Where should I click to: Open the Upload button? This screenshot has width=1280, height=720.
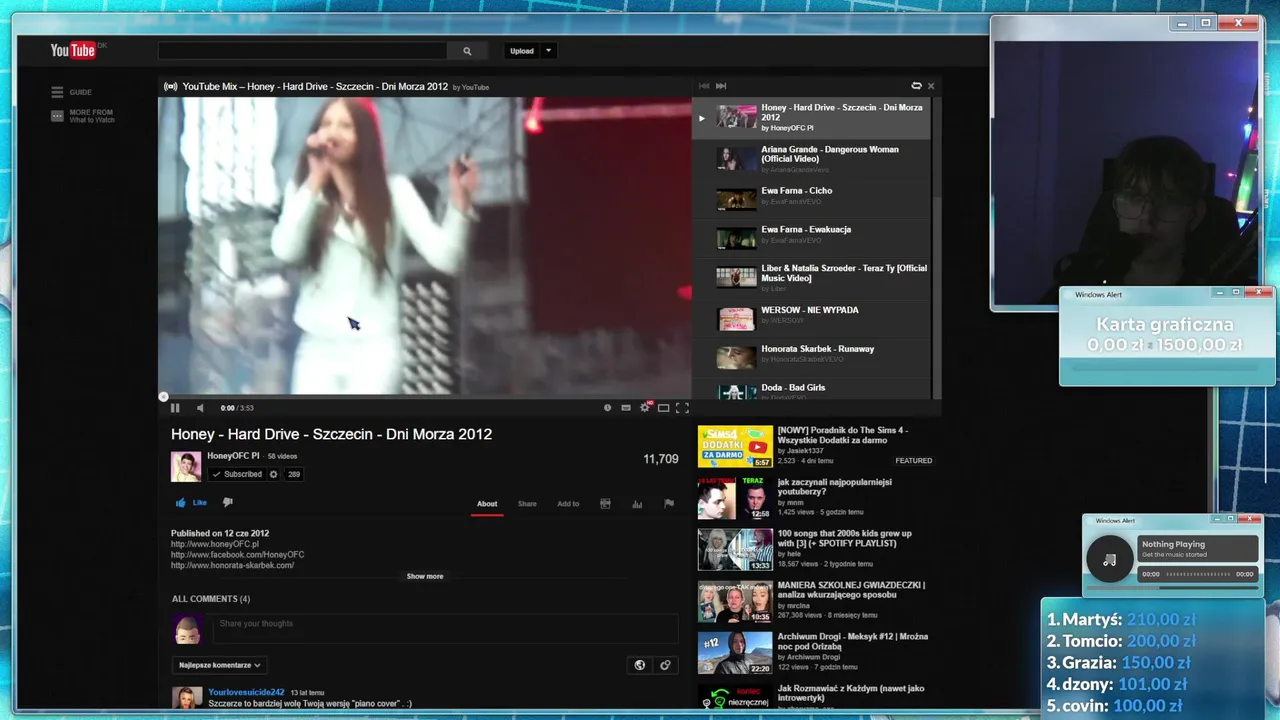pos(522,51)
